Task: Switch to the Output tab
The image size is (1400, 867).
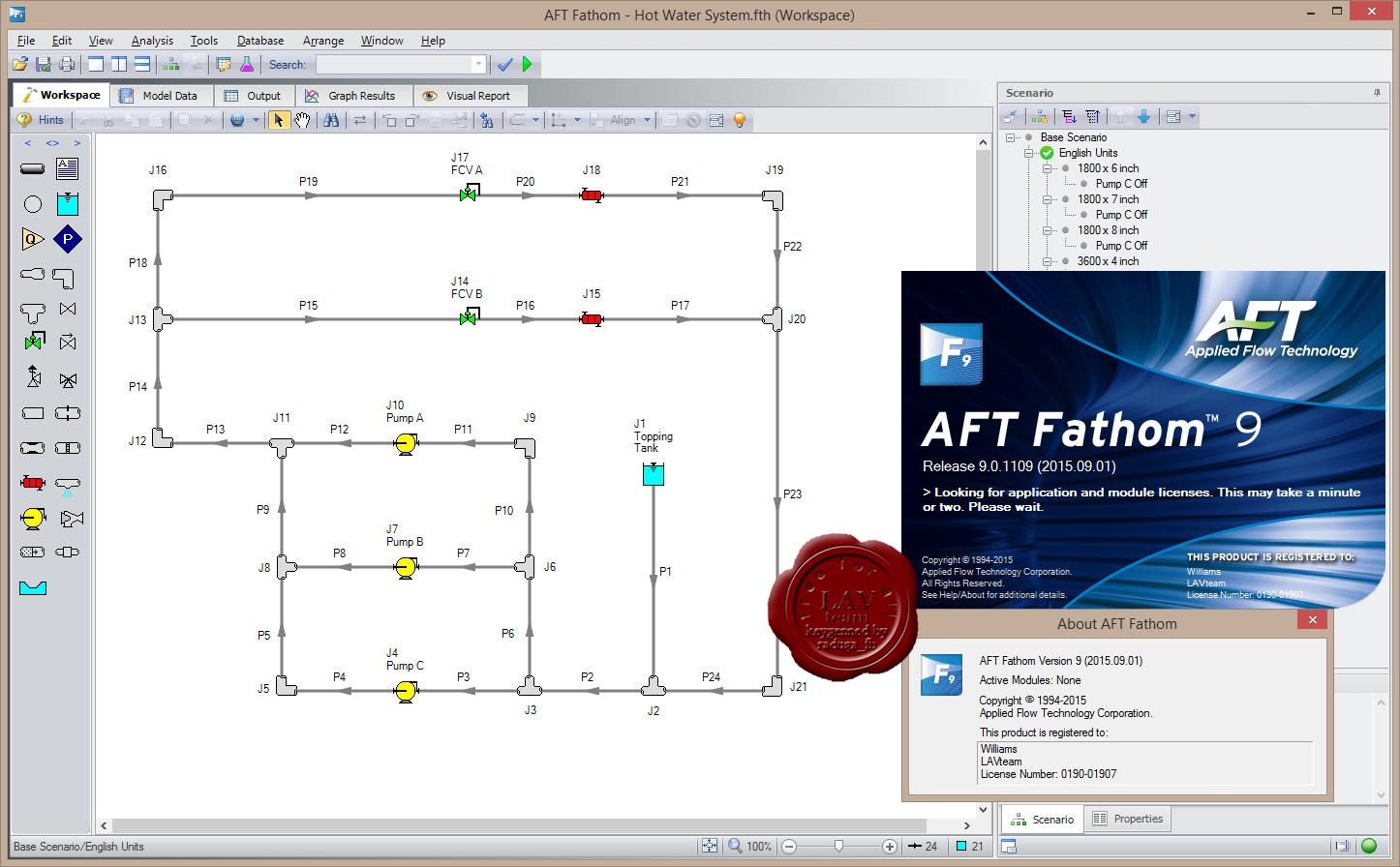Action: coord(253,96)
